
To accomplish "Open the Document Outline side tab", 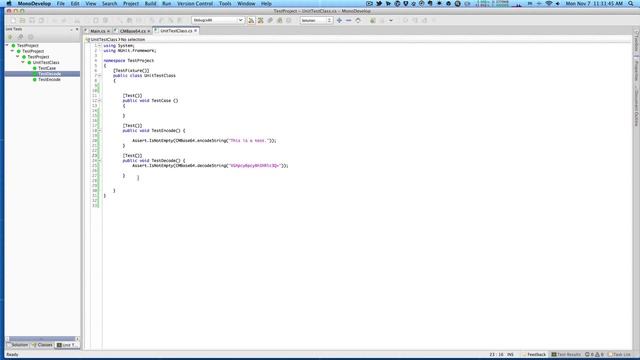I will [636, 107].
